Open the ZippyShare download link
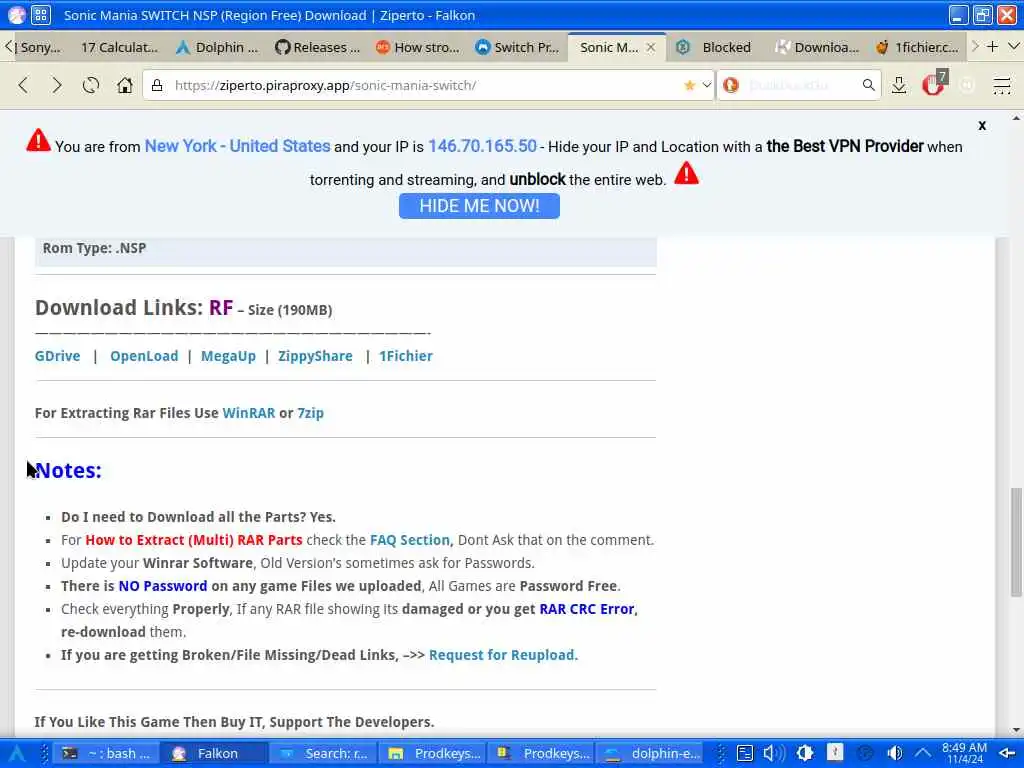 pos(315,356)
